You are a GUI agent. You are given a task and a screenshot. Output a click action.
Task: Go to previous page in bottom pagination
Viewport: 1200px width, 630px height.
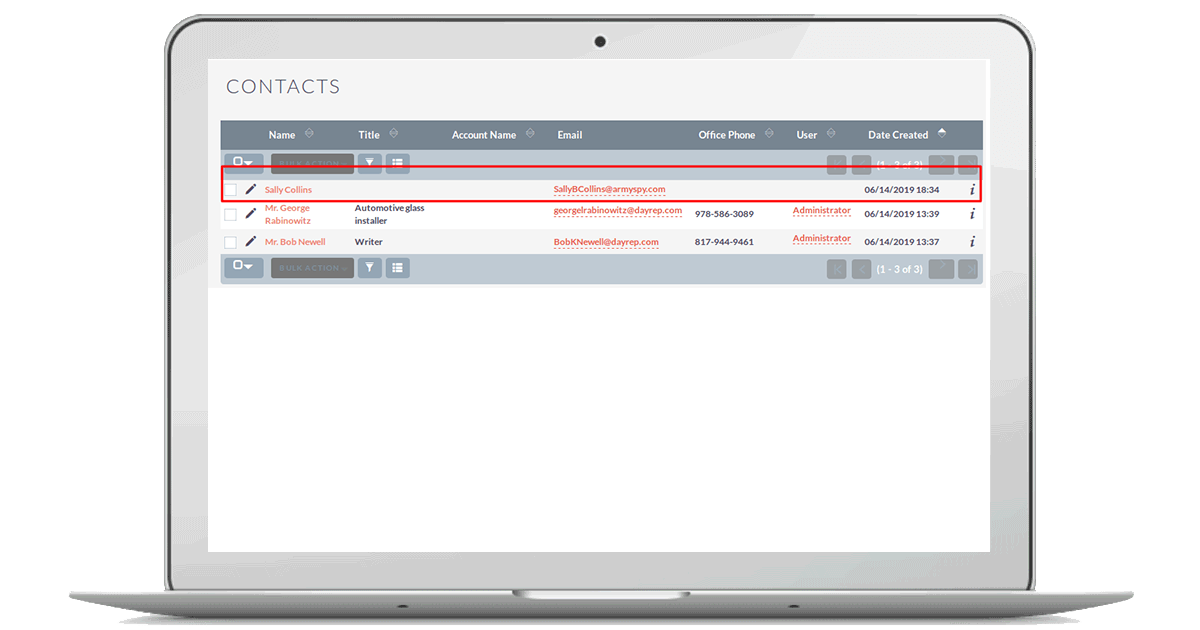(861, 268)
